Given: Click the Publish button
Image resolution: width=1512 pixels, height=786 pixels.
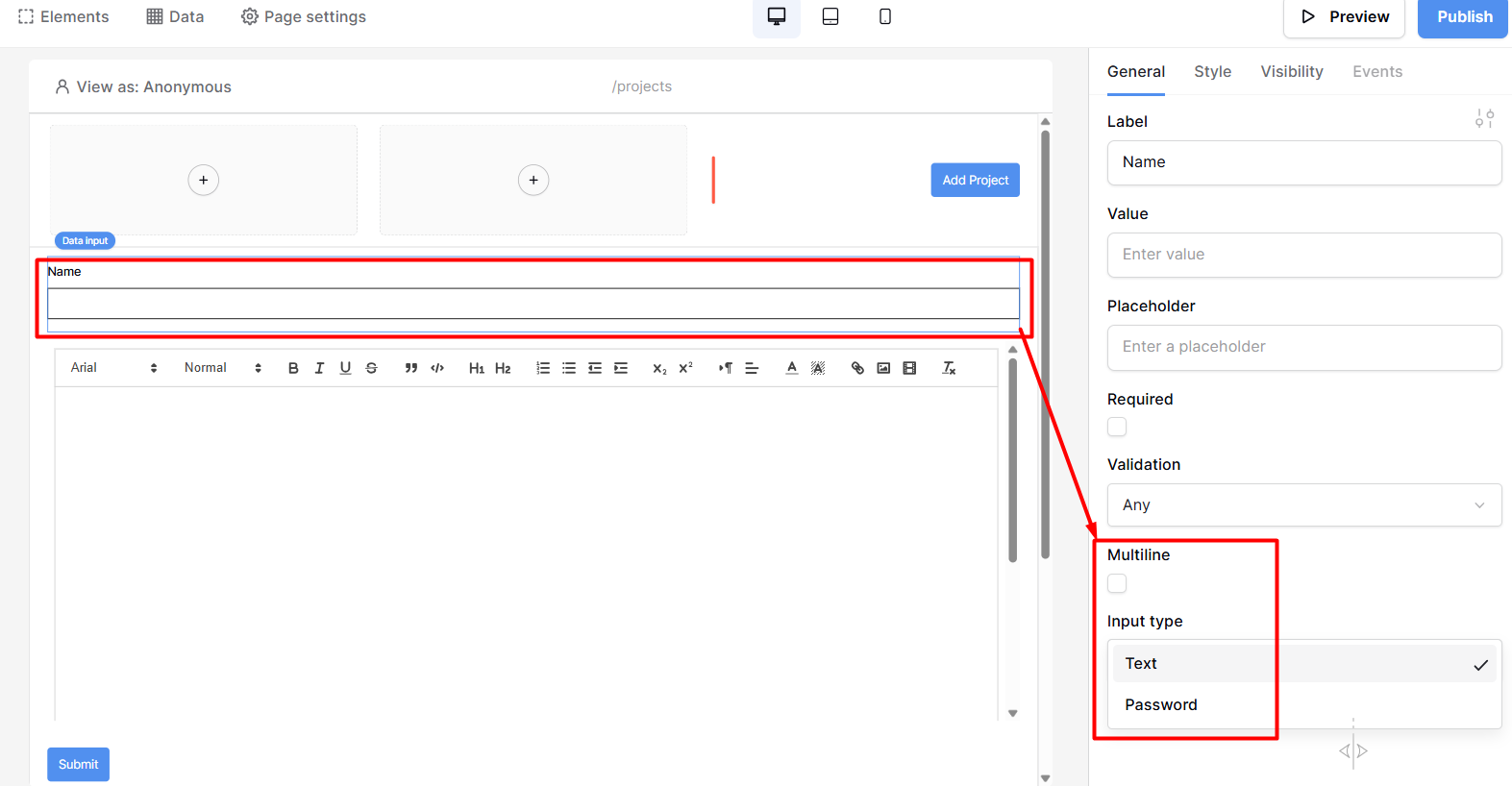Looking at the screenshot, I should pyautogui.click(x=1463, y=17).
